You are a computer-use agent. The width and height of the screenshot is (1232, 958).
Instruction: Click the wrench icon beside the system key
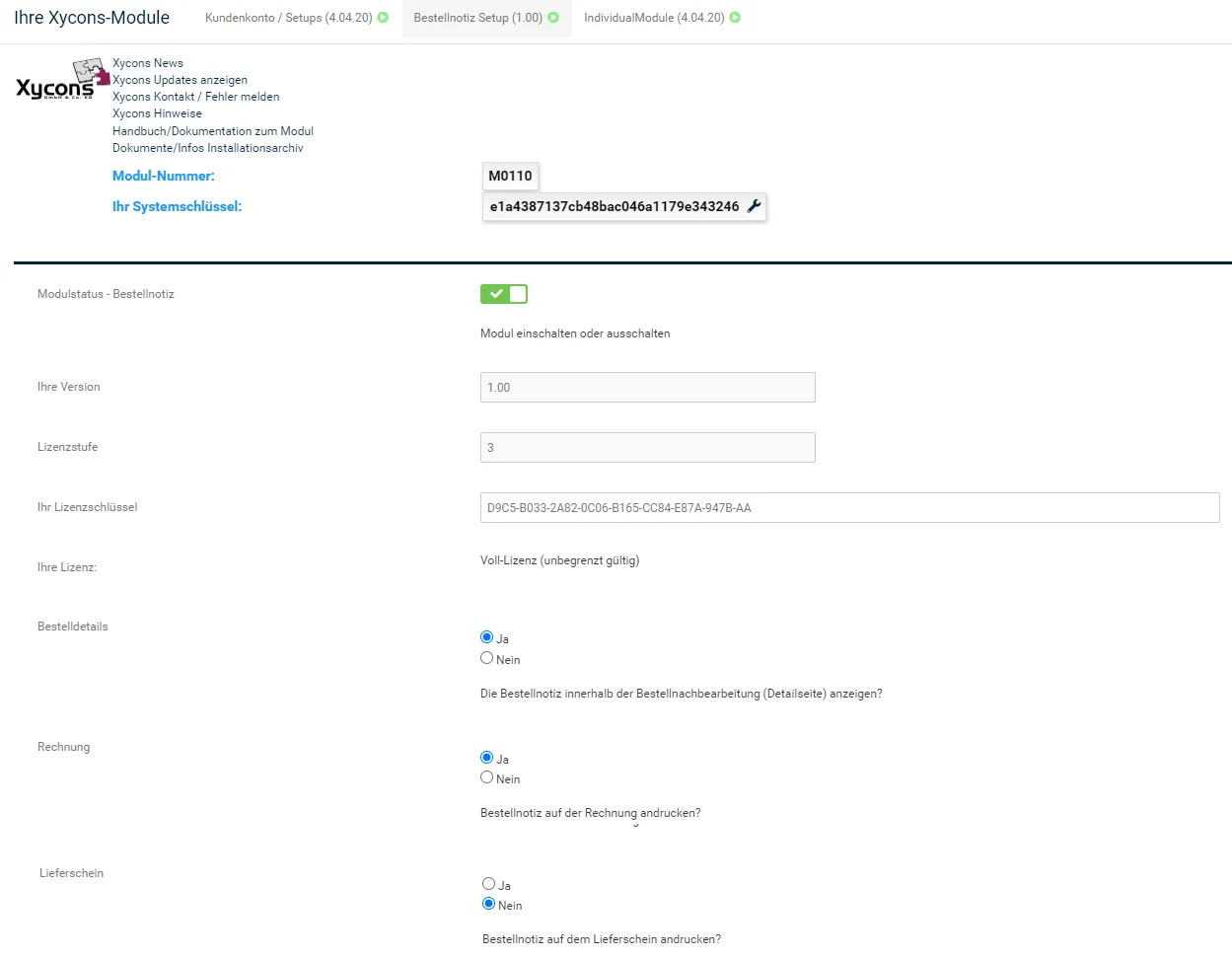coord(754,206)
